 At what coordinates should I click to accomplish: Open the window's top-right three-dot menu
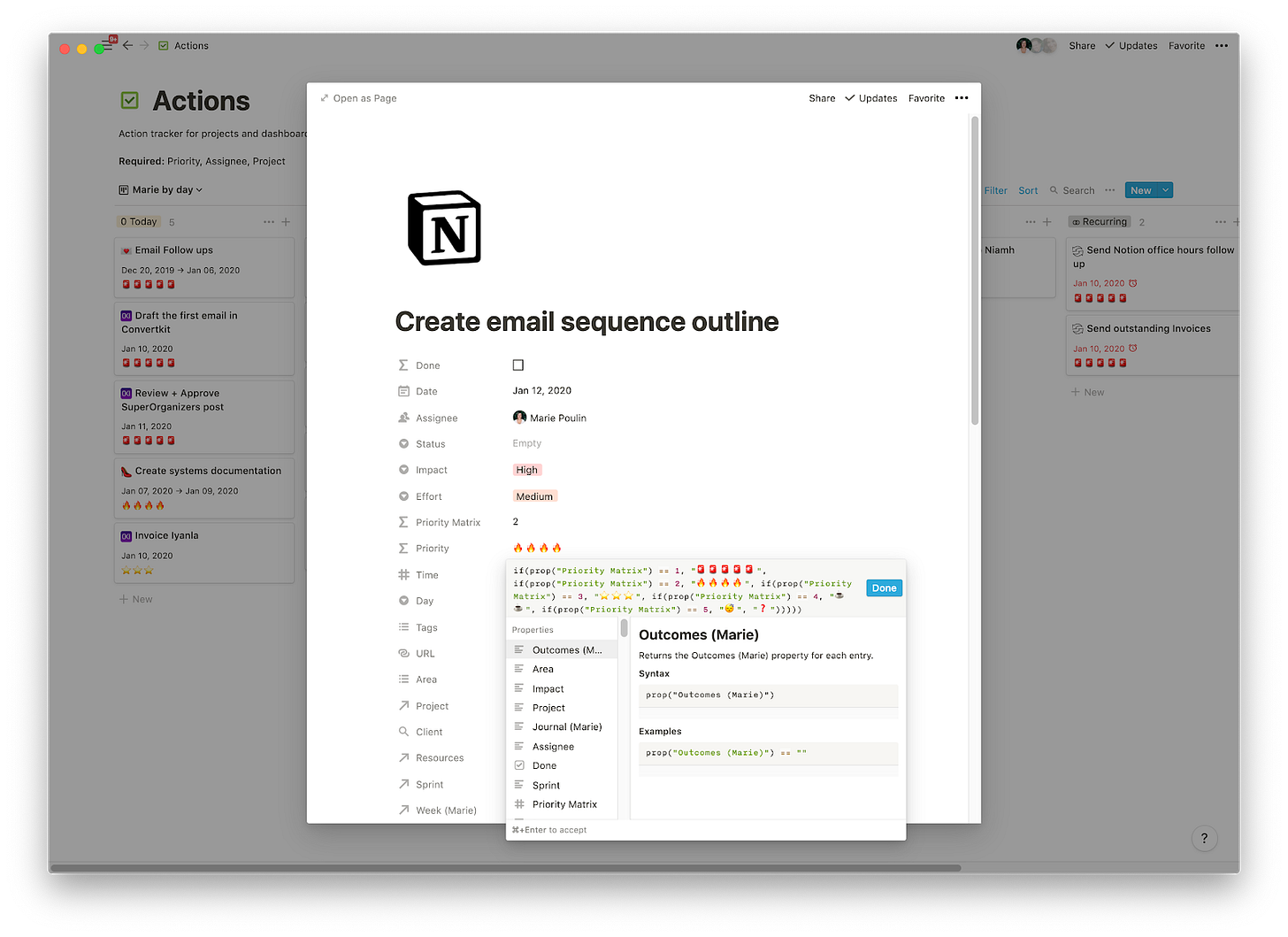coord(1222,45)
